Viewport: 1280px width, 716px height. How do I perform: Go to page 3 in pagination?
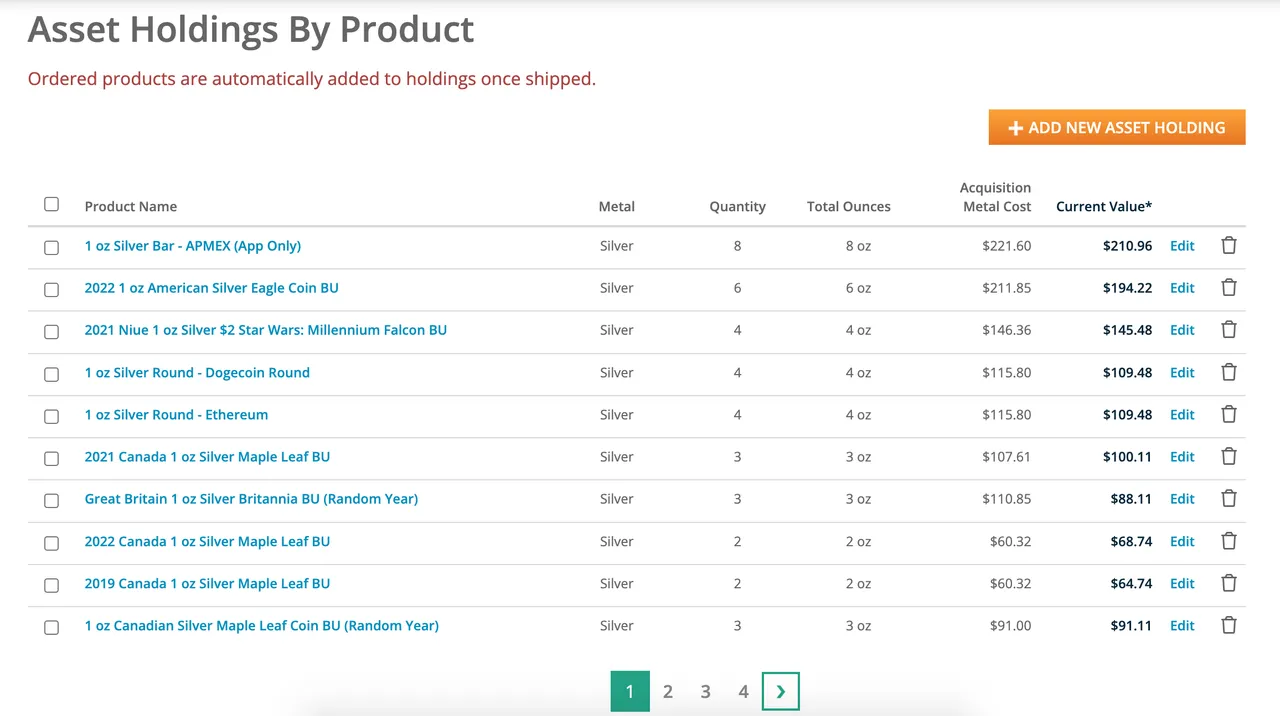(705, 692)
